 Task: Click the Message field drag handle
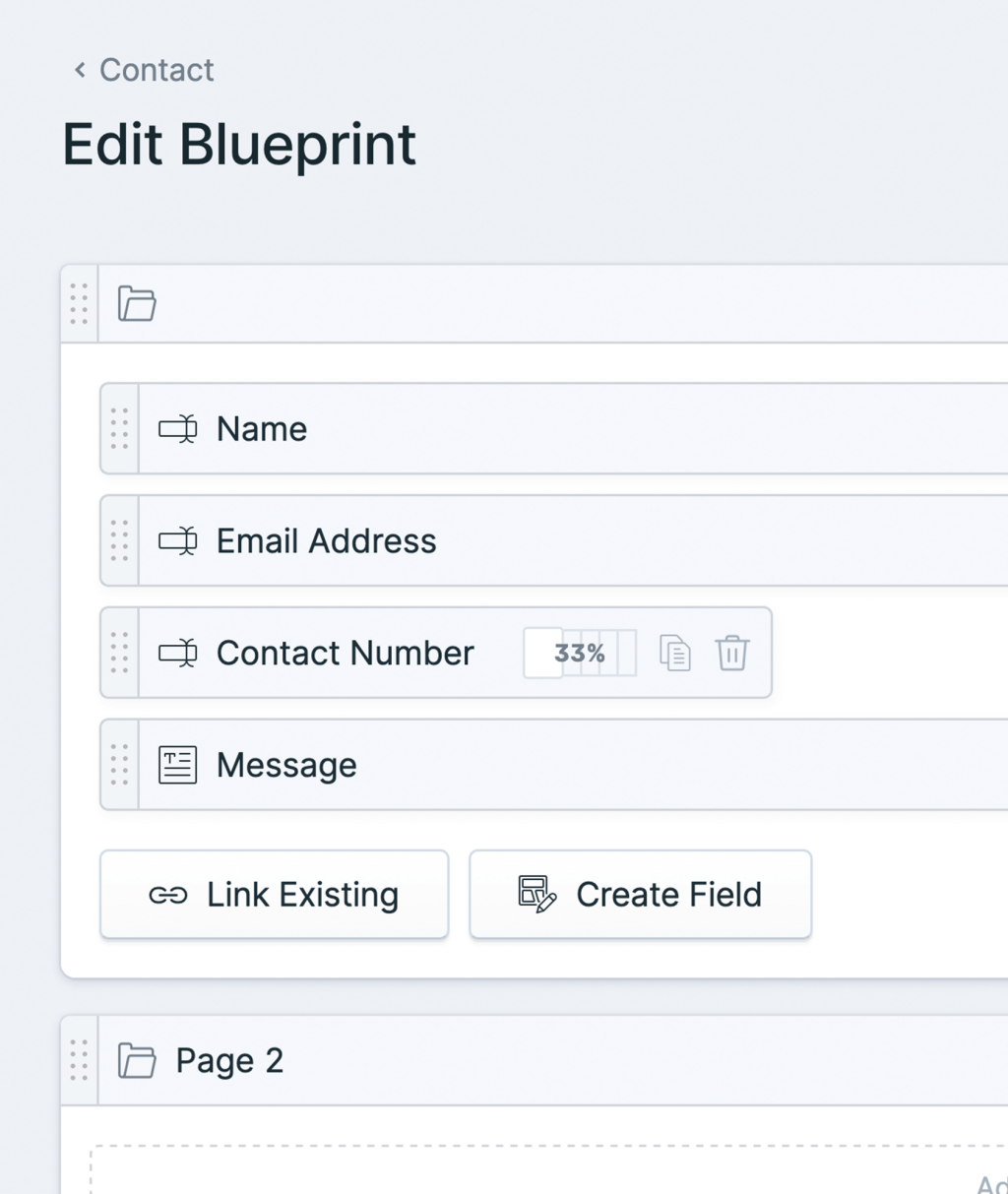pos(120,765)
